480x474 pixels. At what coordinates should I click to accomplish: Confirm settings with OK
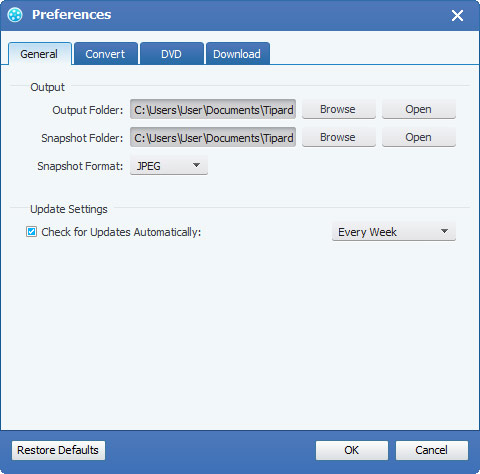point(352,450)
